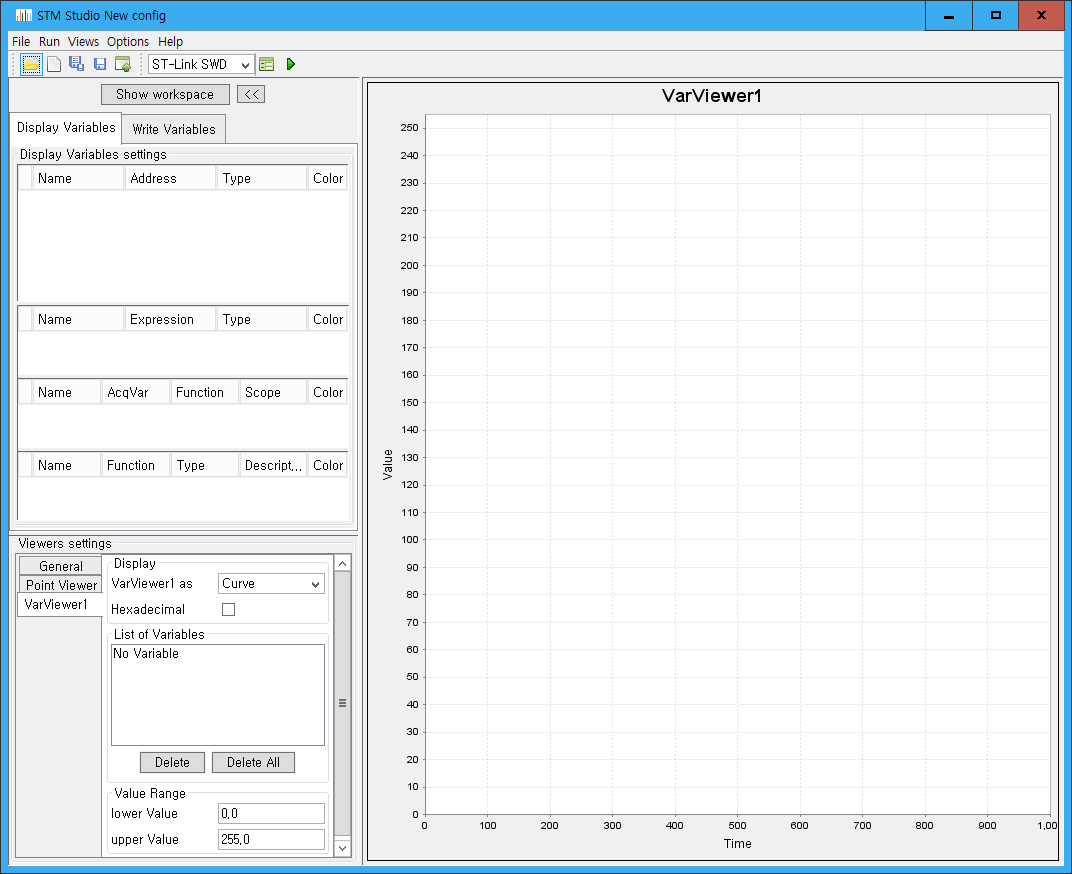Select the Point Viewer settings tab
Screen dimensions: 1072x874
(x=60, y=585)
